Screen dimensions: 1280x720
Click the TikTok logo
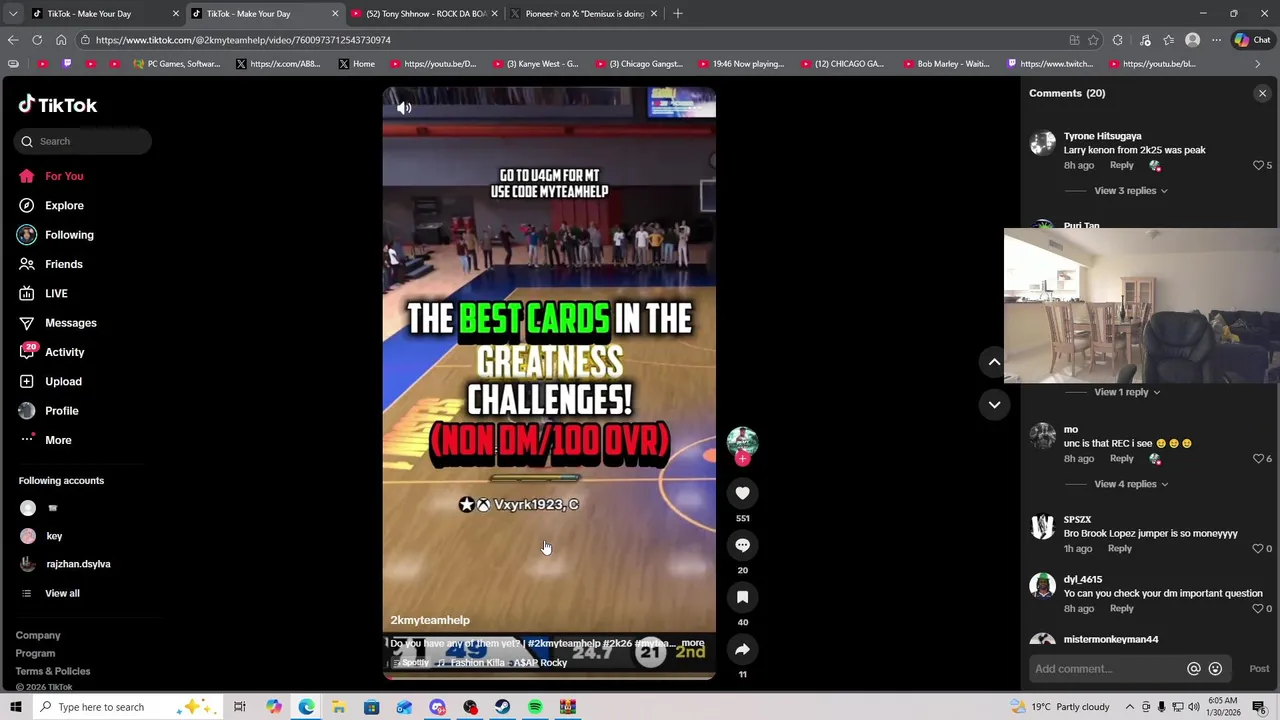tap(57, 105)
